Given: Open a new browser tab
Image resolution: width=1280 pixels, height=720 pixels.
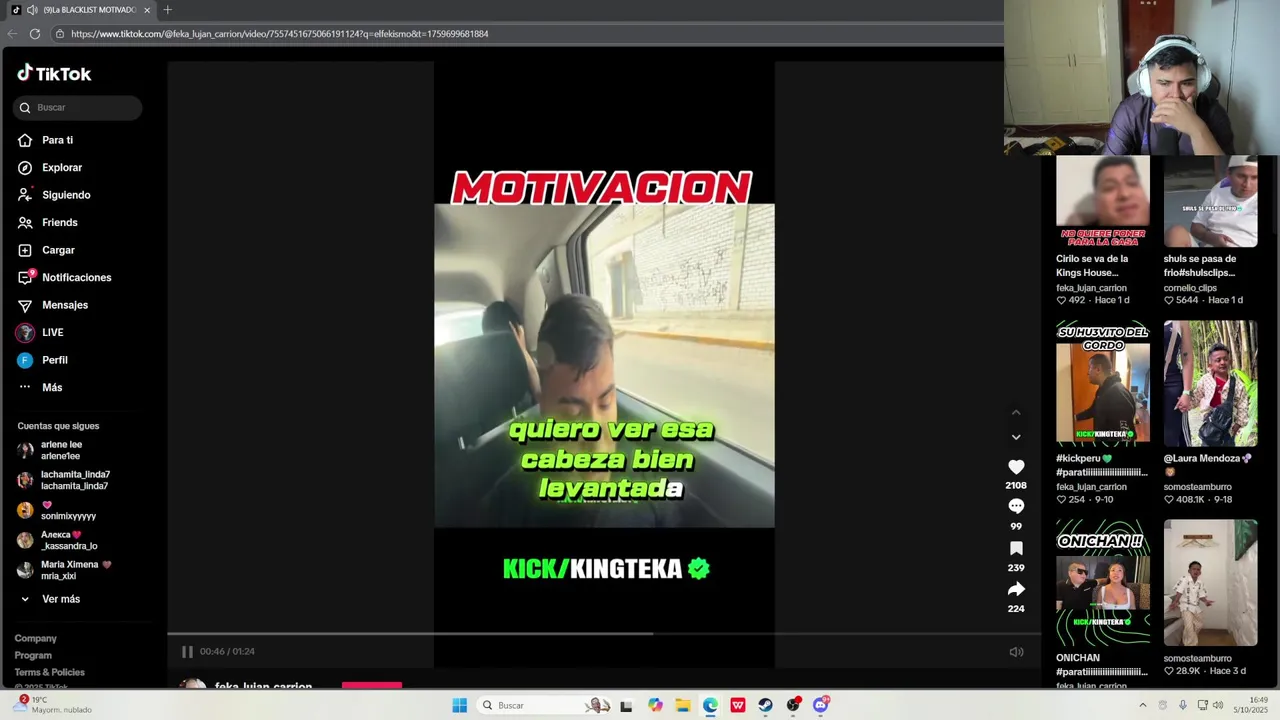Looking at the screenshot, I should click(x=167, y=10).
